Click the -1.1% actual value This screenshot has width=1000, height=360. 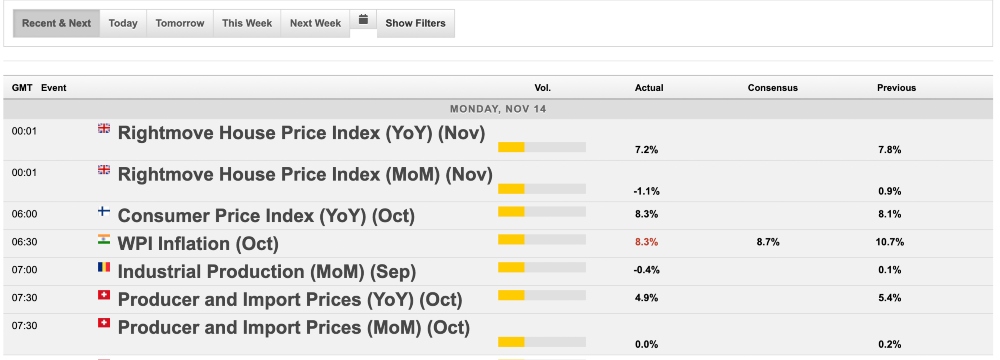[x=647, y=191]
